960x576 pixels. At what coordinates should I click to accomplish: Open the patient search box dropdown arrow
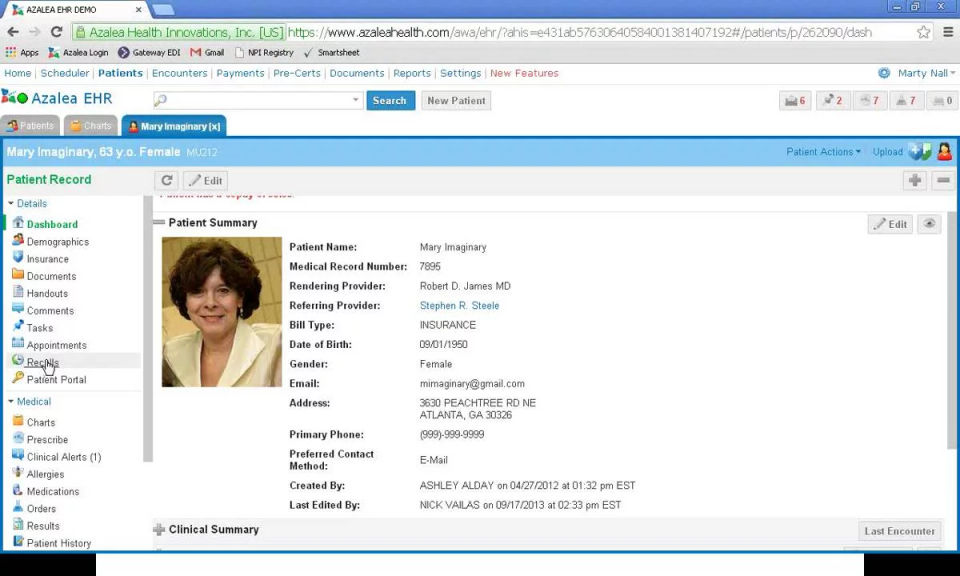coord(356,100)
